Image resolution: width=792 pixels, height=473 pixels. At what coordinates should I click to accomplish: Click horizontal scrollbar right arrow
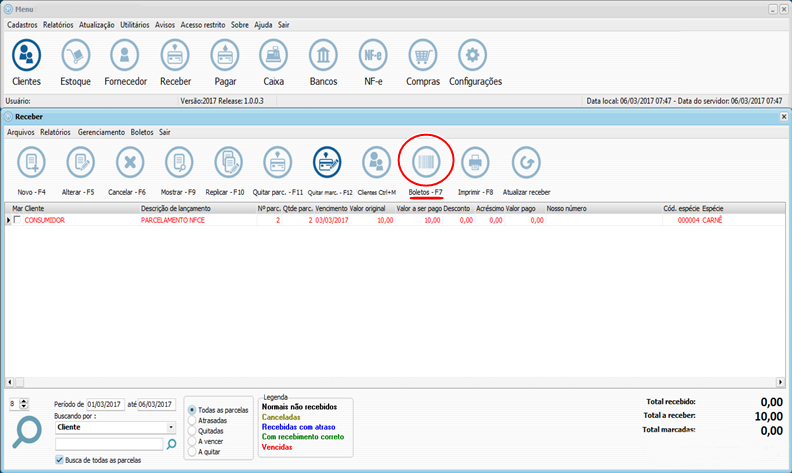click(x=780, y=382)
